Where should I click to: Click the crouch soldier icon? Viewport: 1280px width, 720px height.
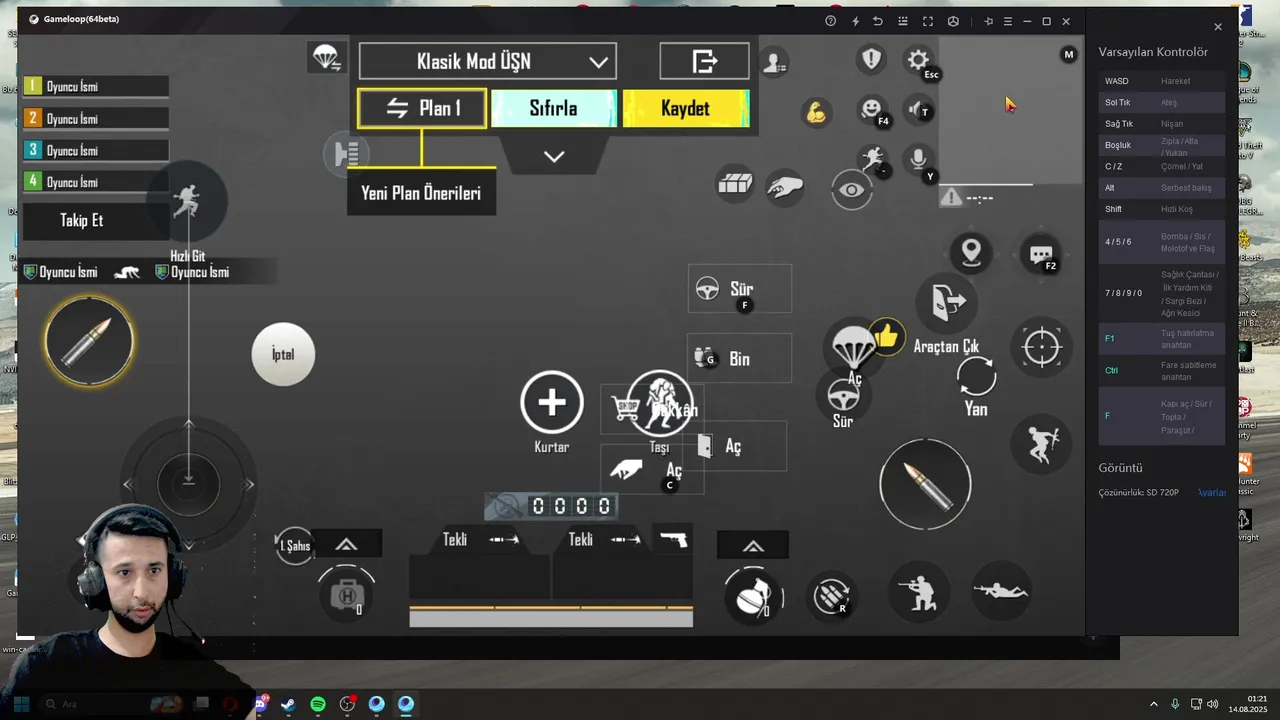[919, 592]
